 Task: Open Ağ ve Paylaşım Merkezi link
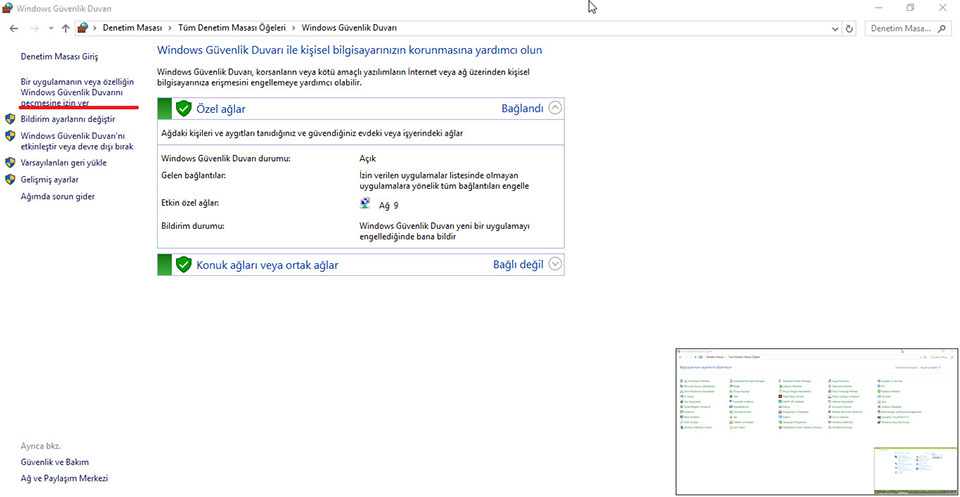point(64,478)
